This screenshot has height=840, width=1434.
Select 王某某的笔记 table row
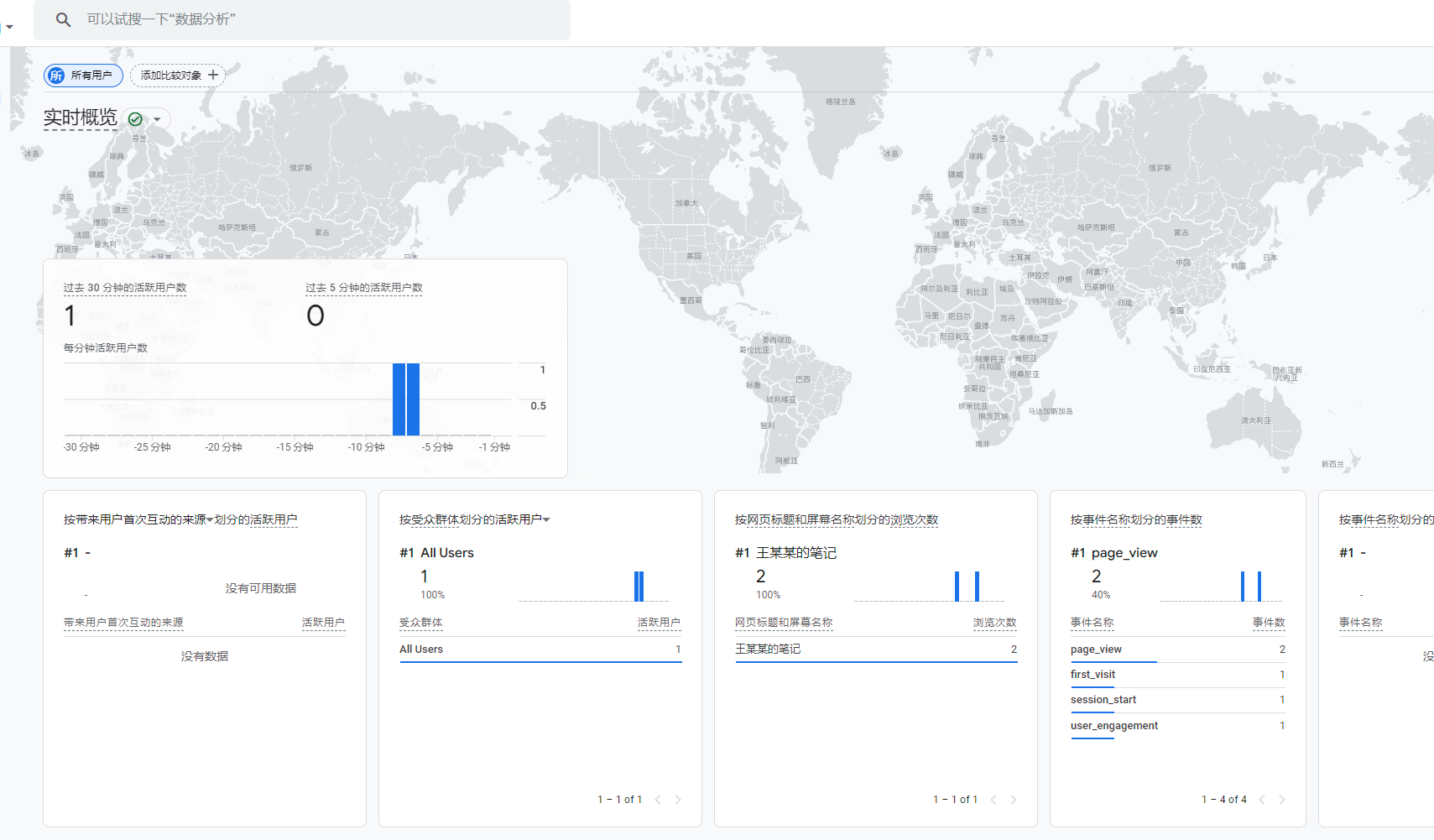876,650
